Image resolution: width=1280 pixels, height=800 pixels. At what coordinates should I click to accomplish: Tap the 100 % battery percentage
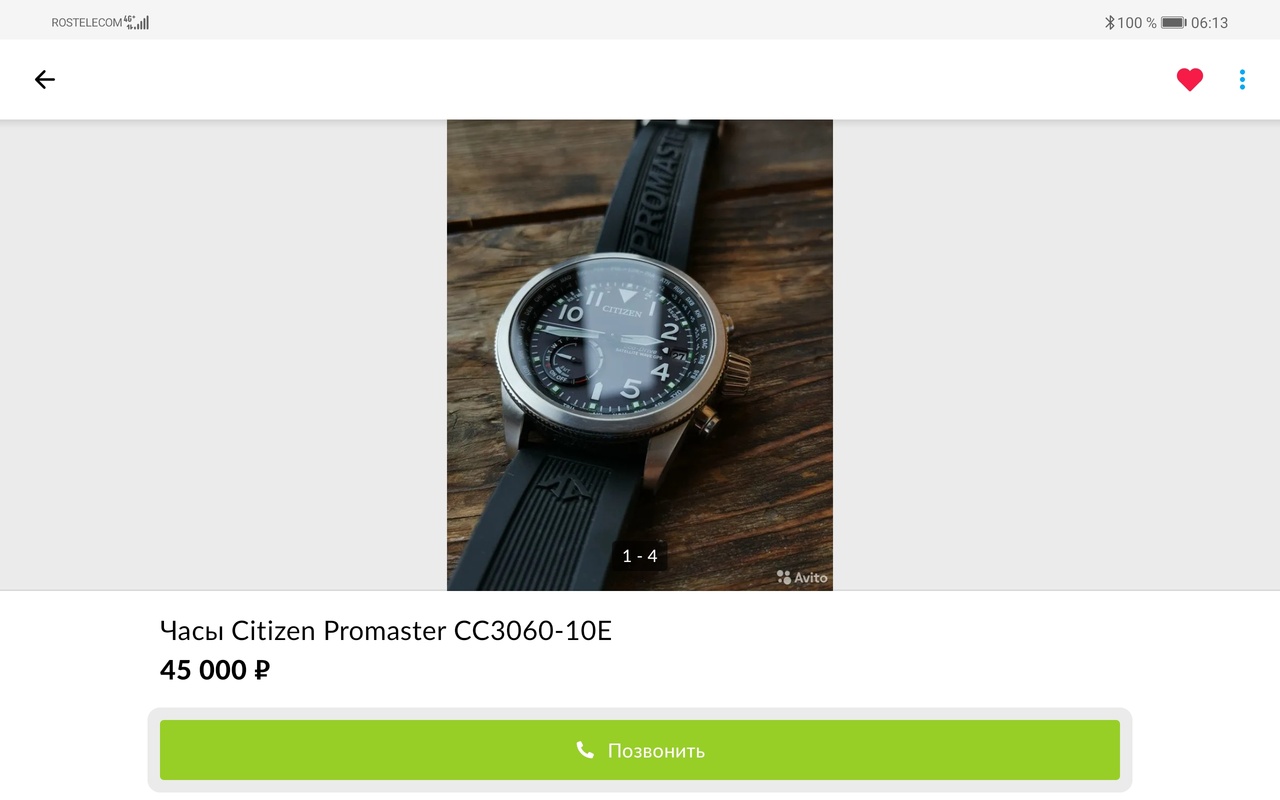pos(1137,22)
